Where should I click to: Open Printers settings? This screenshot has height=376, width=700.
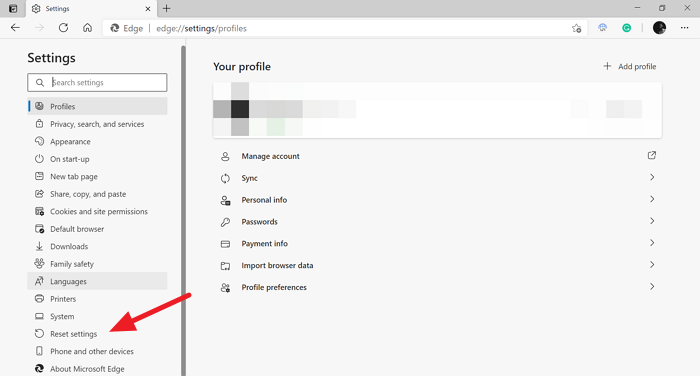[97, 299]
